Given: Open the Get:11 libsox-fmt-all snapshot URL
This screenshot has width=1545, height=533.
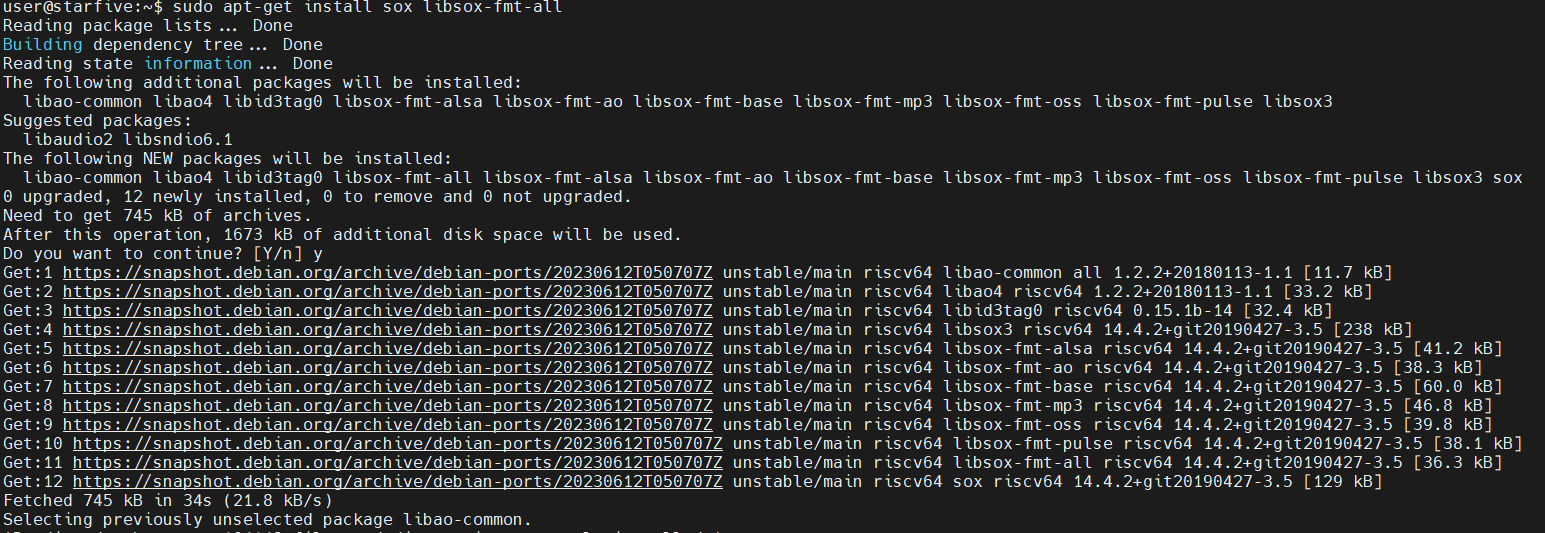Looking at the screenshot, I should click(x=398, y=463).
